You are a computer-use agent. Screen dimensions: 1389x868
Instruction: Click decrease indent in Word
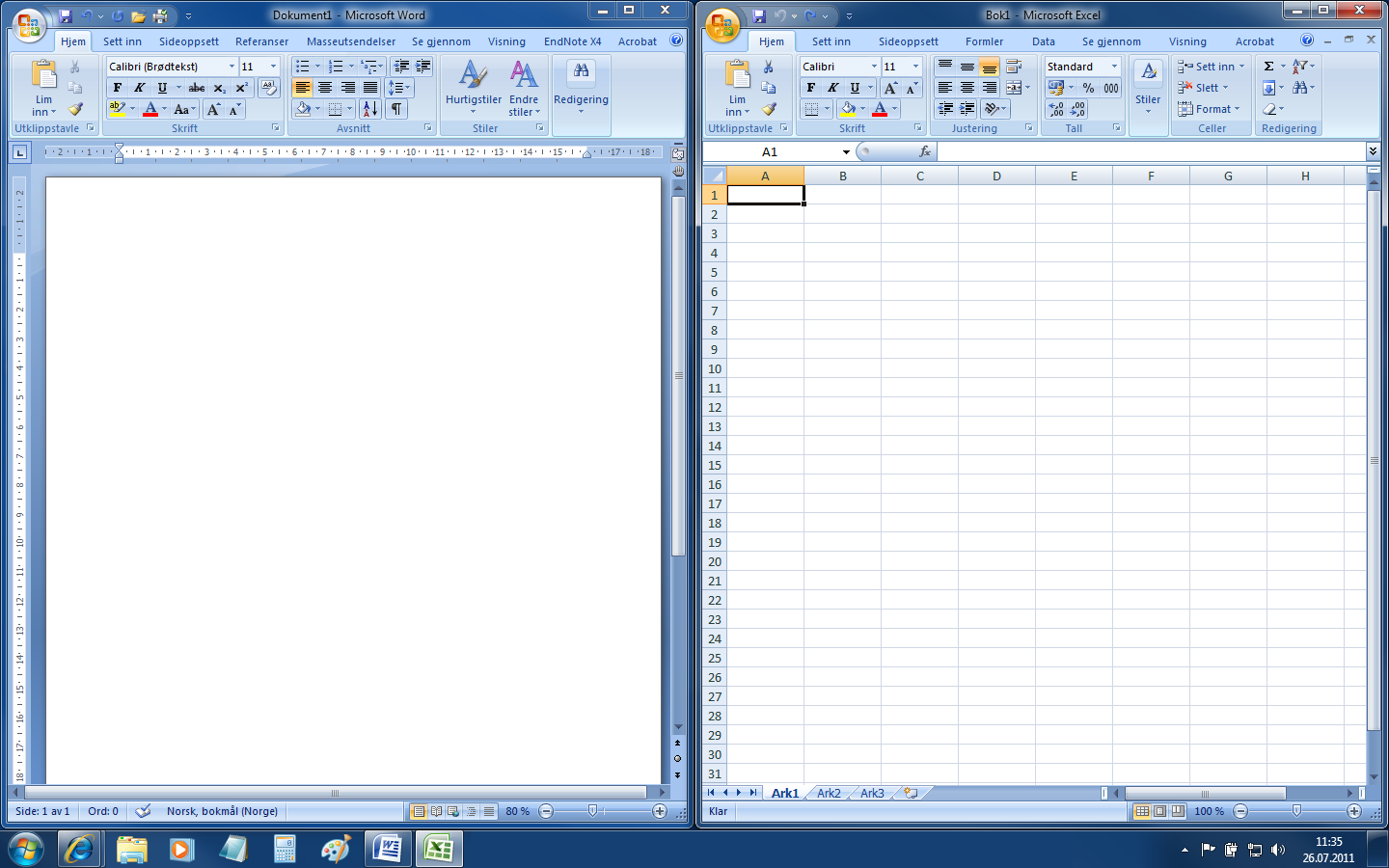pyautogui.click(x=401, y=67)
